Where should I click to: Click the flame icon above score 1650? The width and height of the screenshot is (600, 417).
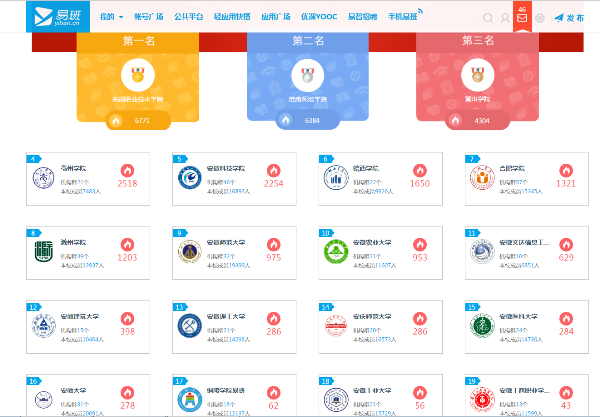(420, 171)
